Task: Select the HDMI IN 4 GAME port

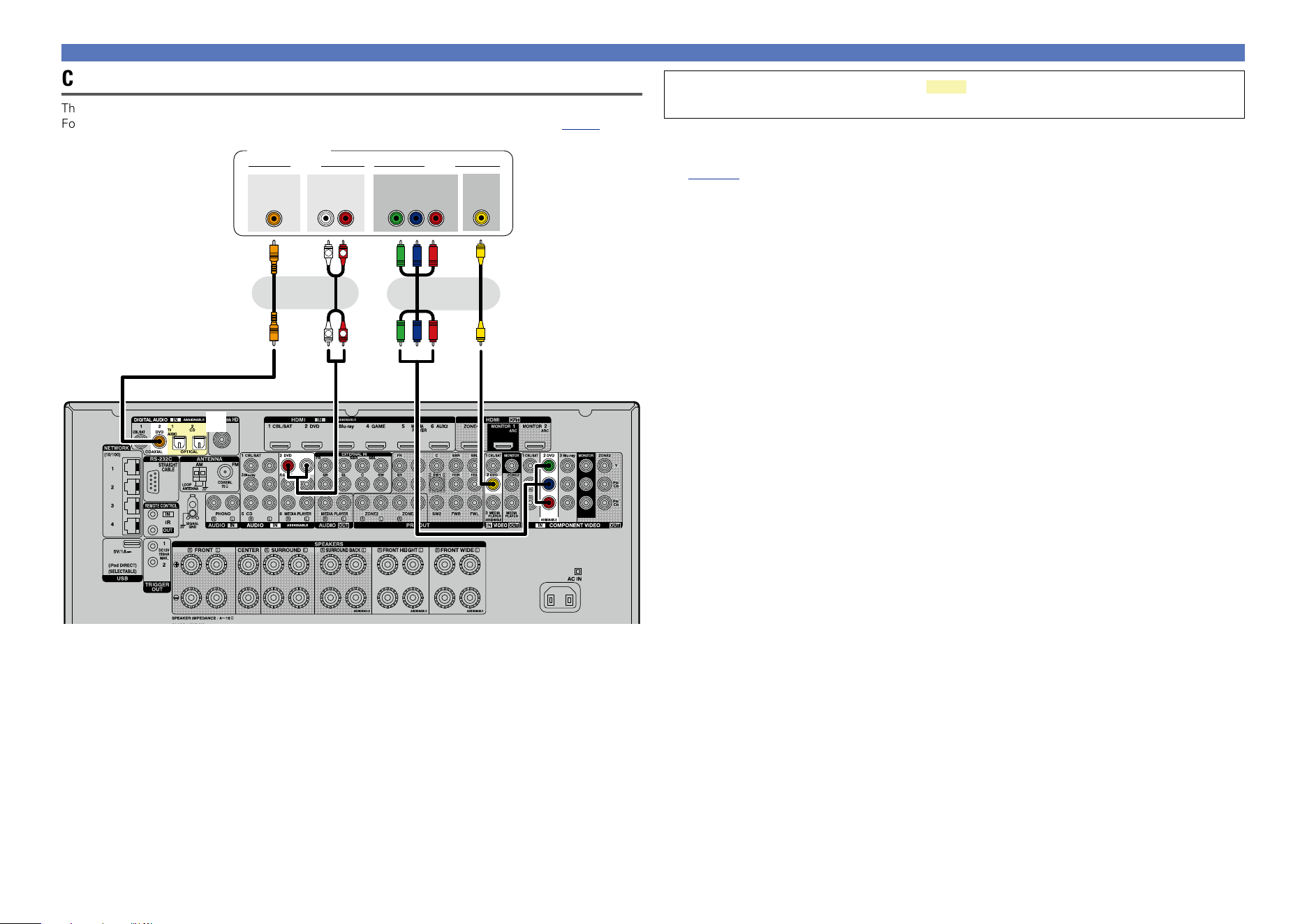Action: 376,445
